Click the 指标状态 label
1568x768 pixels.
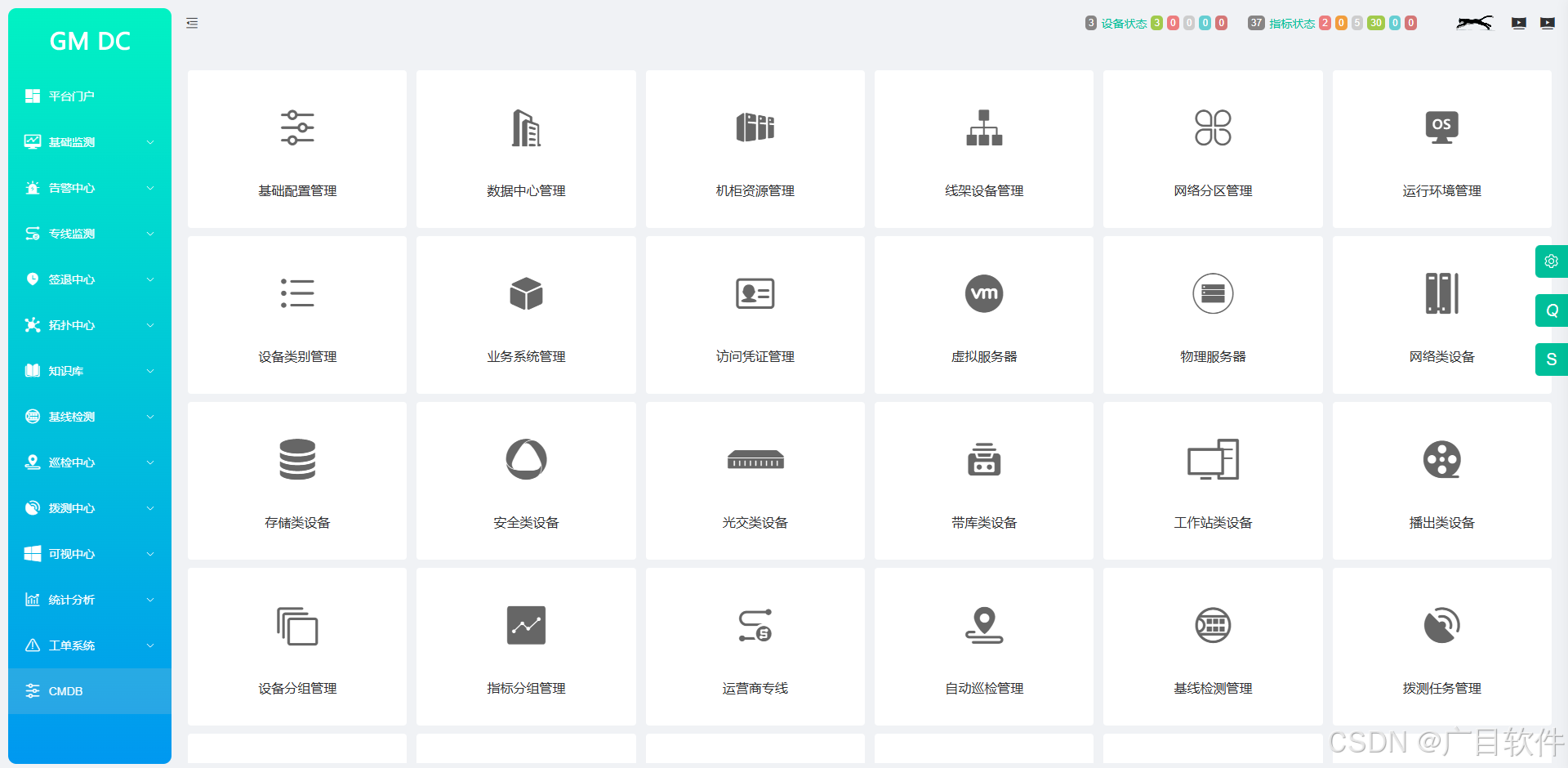1292,24
